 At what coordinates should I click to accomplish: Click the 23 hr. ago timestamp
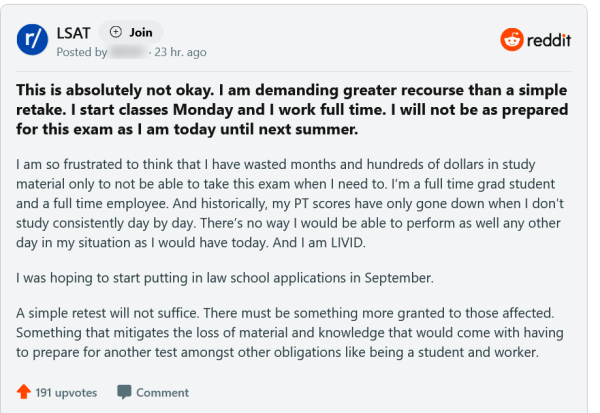pos(180,52)
